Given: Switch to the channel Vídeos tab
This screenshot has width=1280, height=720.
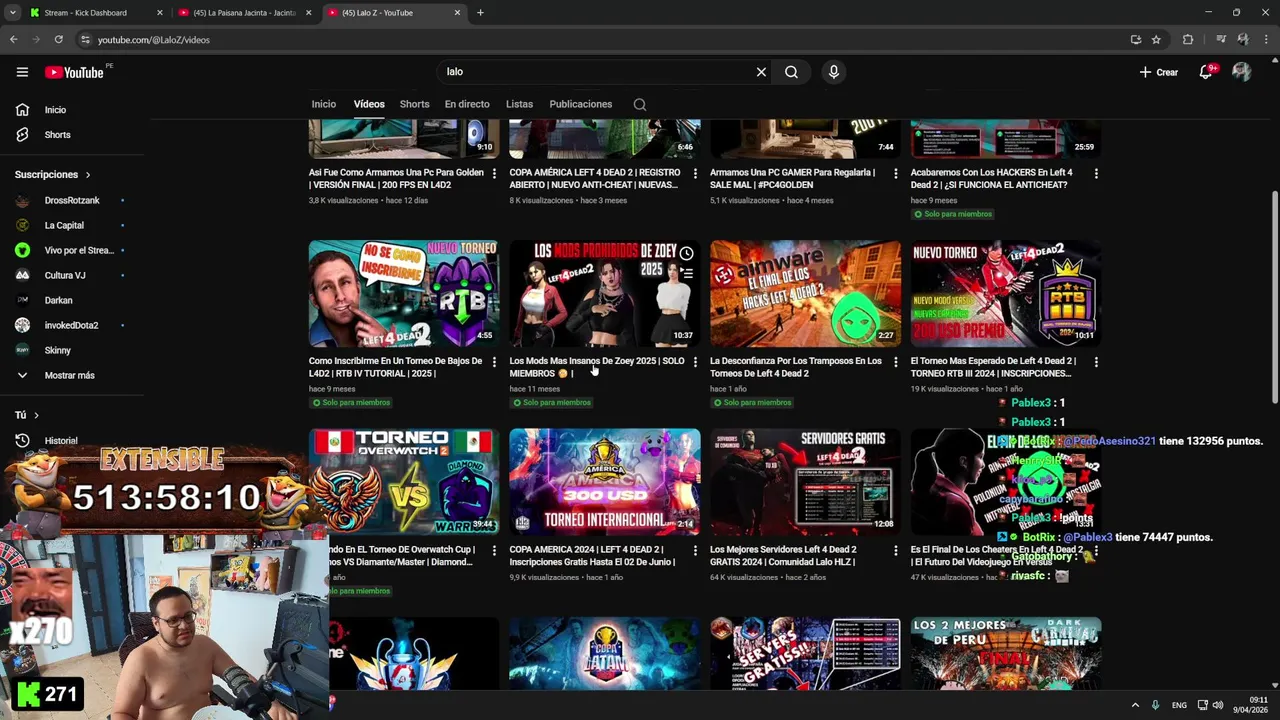Looking at the screenshot, I should [369, 104].
